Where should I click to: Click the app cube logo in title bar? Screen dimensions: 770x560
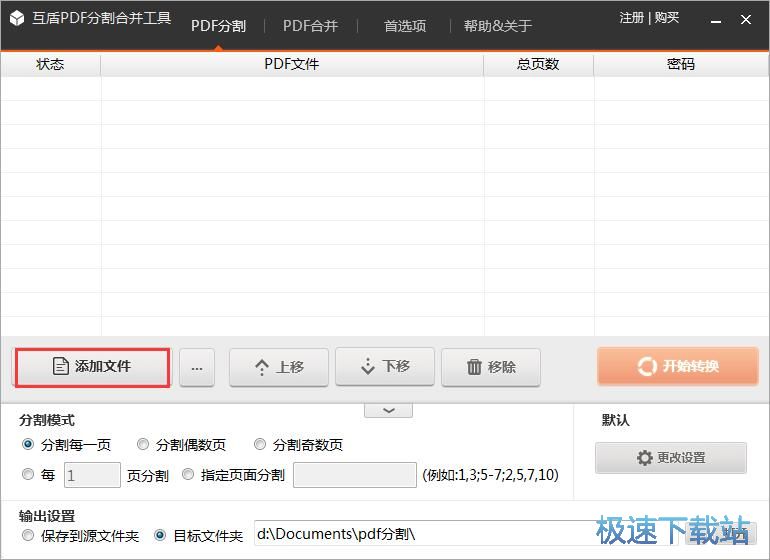[x=17, y=19]
